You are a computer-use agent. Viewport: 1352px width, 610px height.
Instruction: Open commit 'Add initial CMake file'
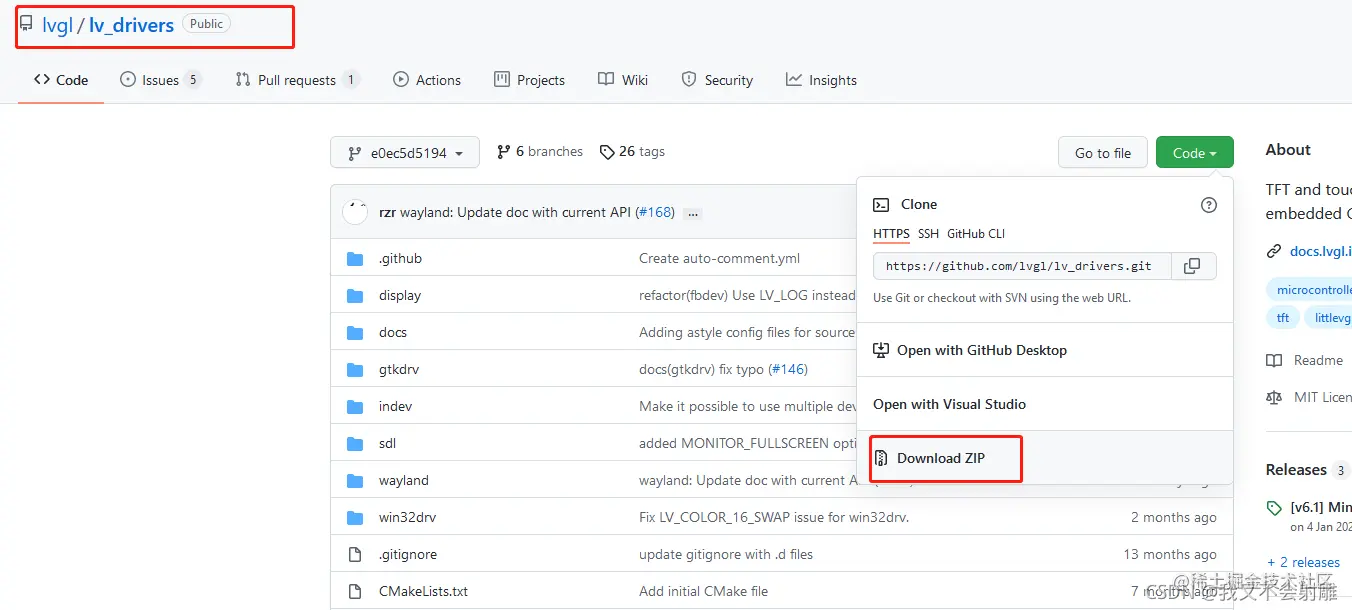pyautogui.click(x=704, y=591)
